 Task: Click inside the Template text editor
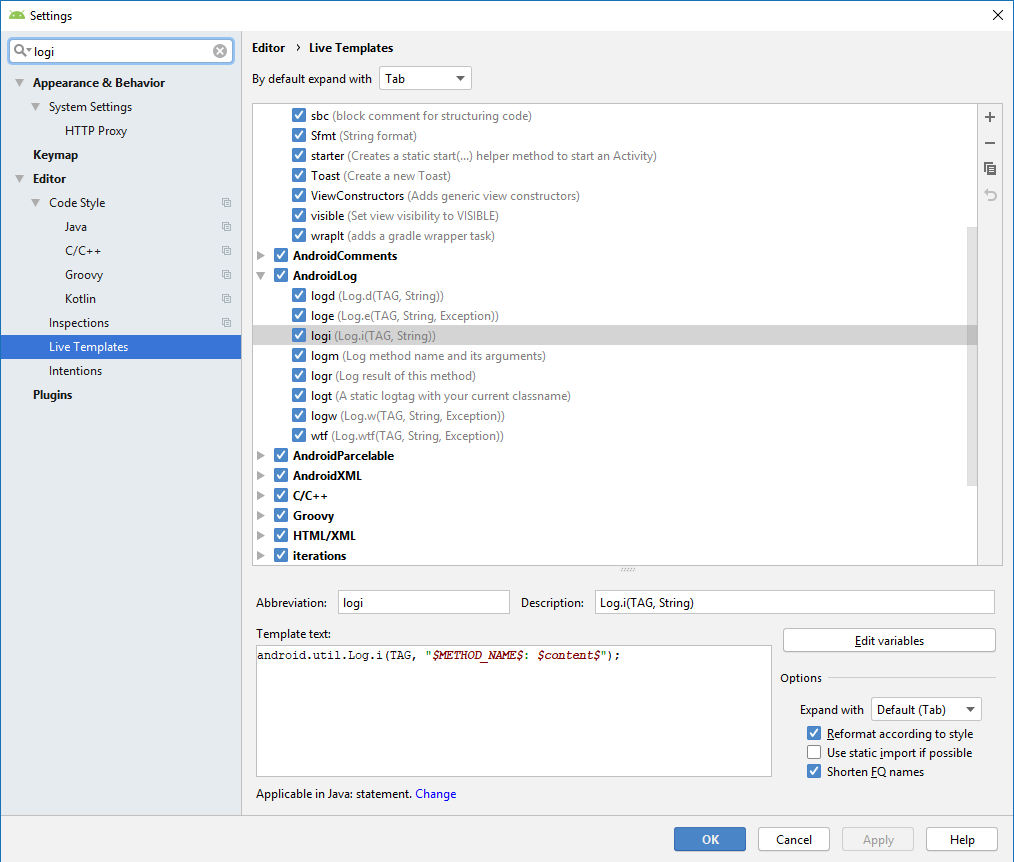513,711
